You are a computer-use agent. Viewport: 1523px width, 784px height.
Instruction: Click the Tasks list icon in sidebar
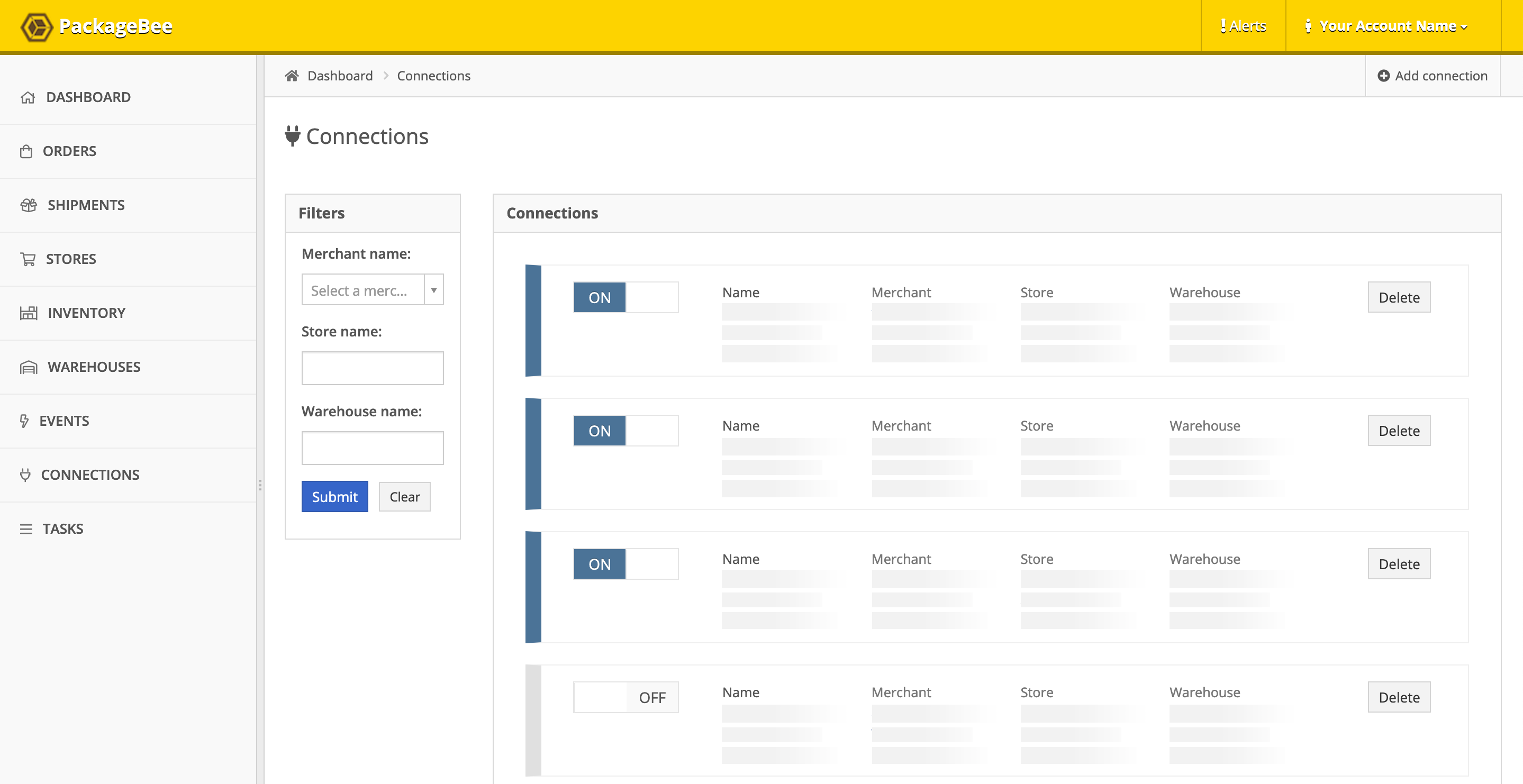coord(26,529)
